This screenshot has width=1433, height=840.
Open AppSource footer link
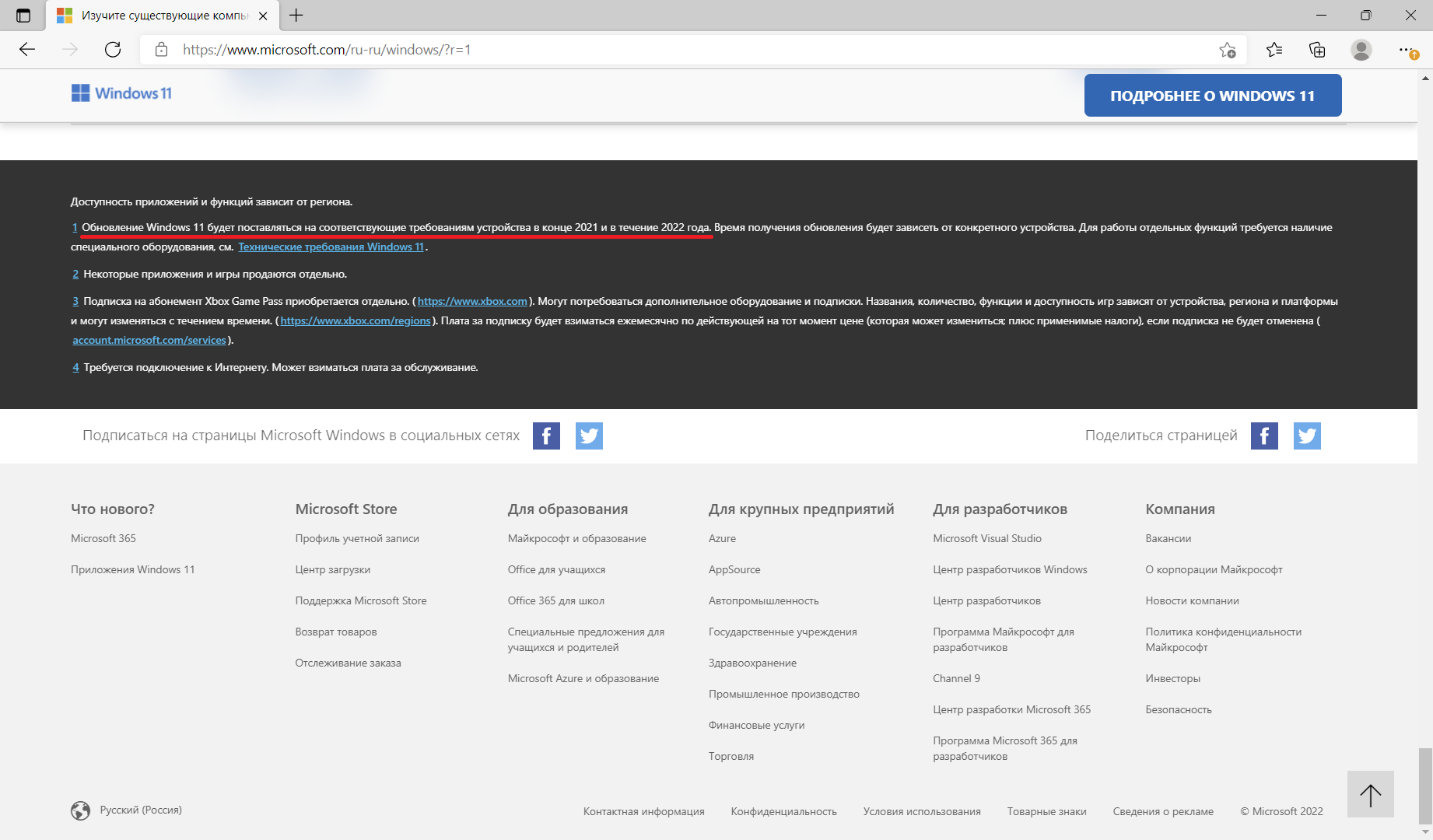coord(734,569)
